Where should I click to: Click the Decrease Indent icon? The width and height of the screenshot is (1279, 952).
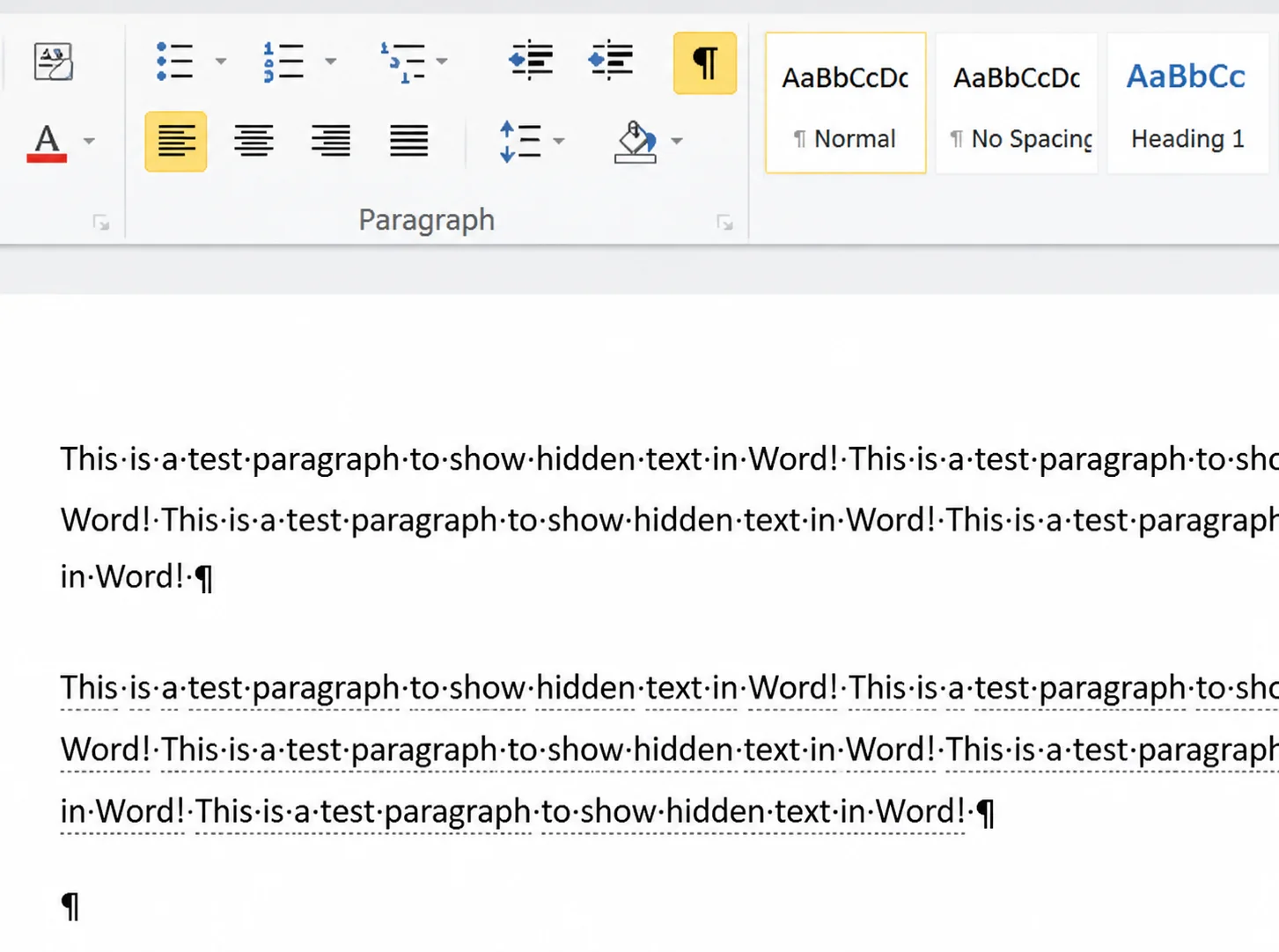[x=531, y=61]
